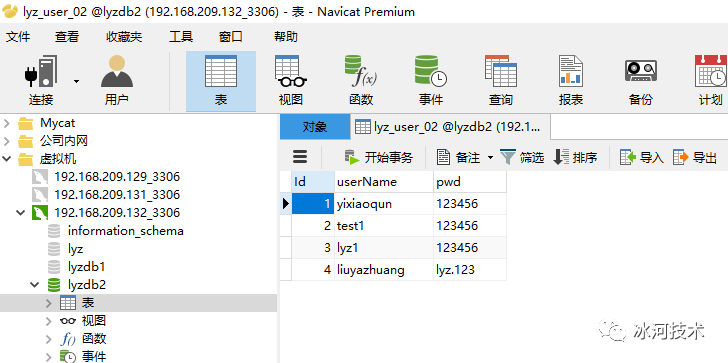Click the pwd column header
Image resolution: width=728 pixels, height=363 pixels.
pyautogui.click(x=470, y=182)
